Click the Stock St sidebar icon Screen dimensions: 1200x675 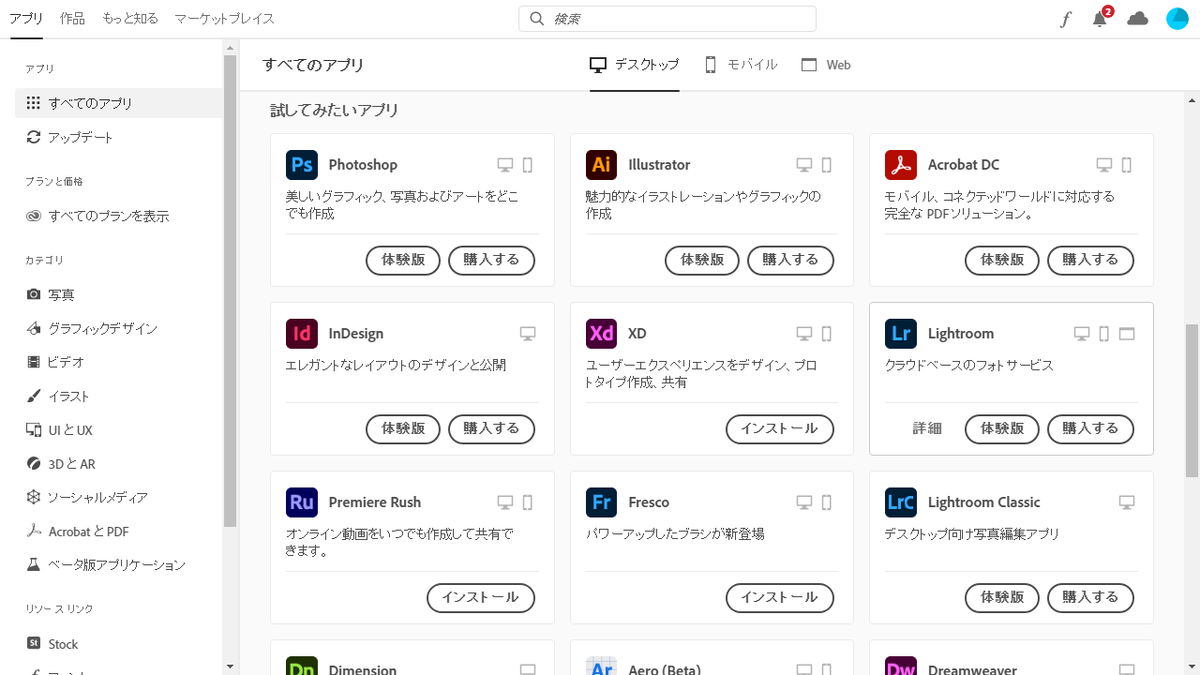(34, 644)
